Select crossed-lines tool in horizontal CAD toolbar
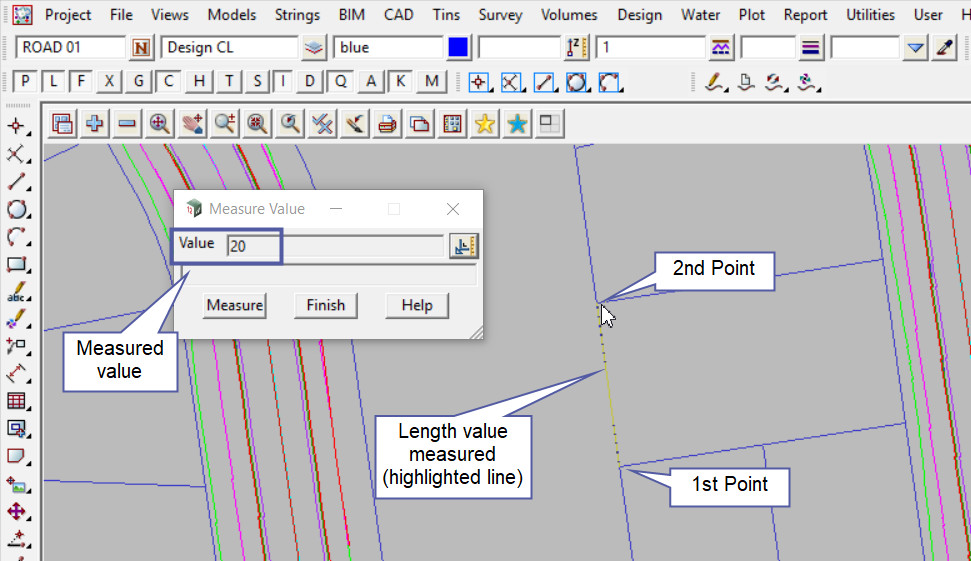The width and height of the screenshot is (971, 561). point(512,82)
